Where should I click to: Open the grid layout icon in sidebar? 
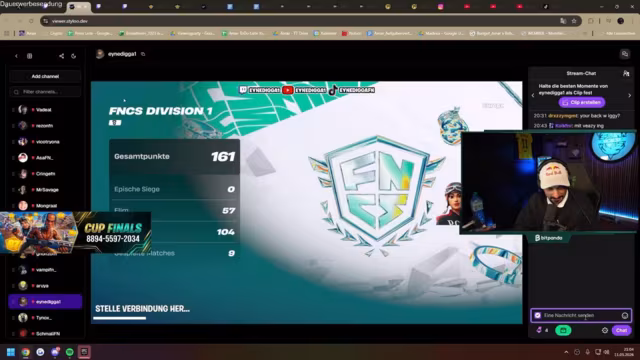pos(29,56)
